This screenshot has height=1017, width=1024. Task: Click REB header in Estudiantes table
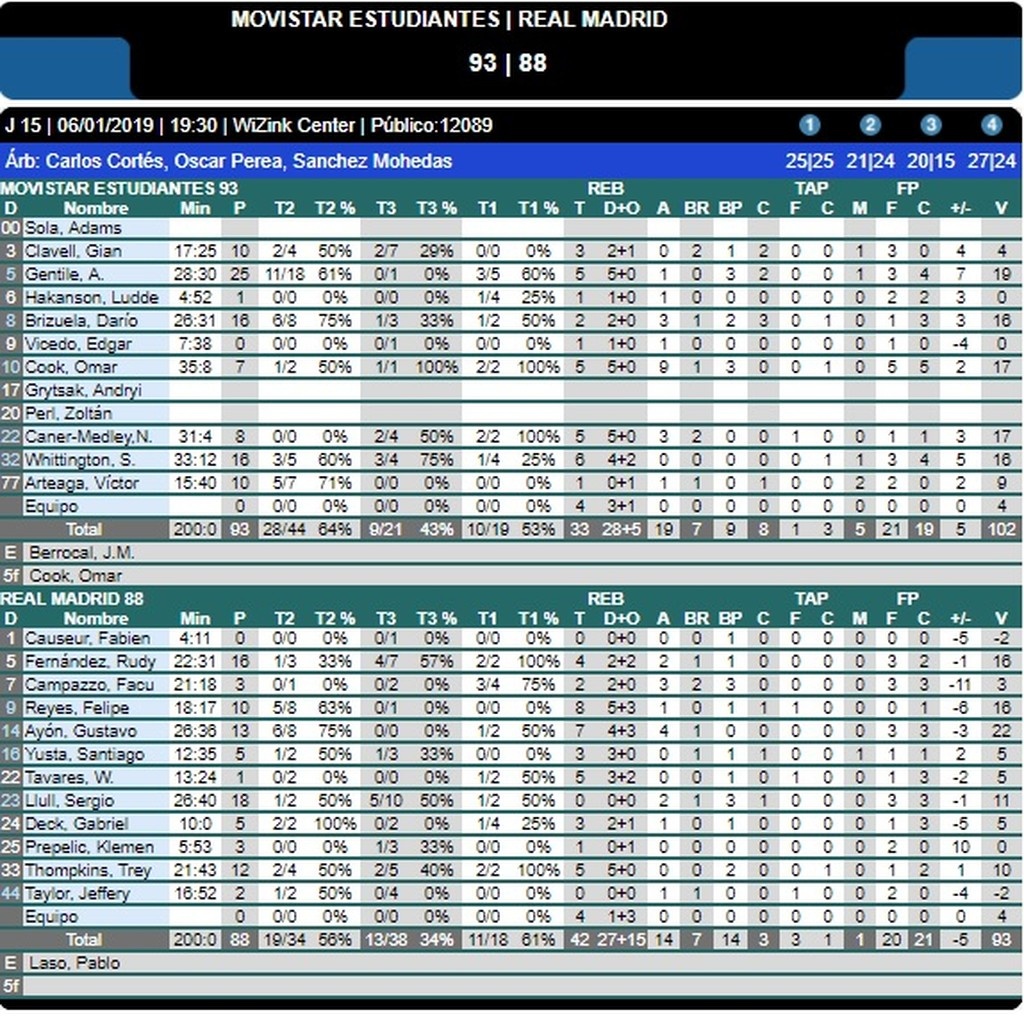[x=605, y=189]
